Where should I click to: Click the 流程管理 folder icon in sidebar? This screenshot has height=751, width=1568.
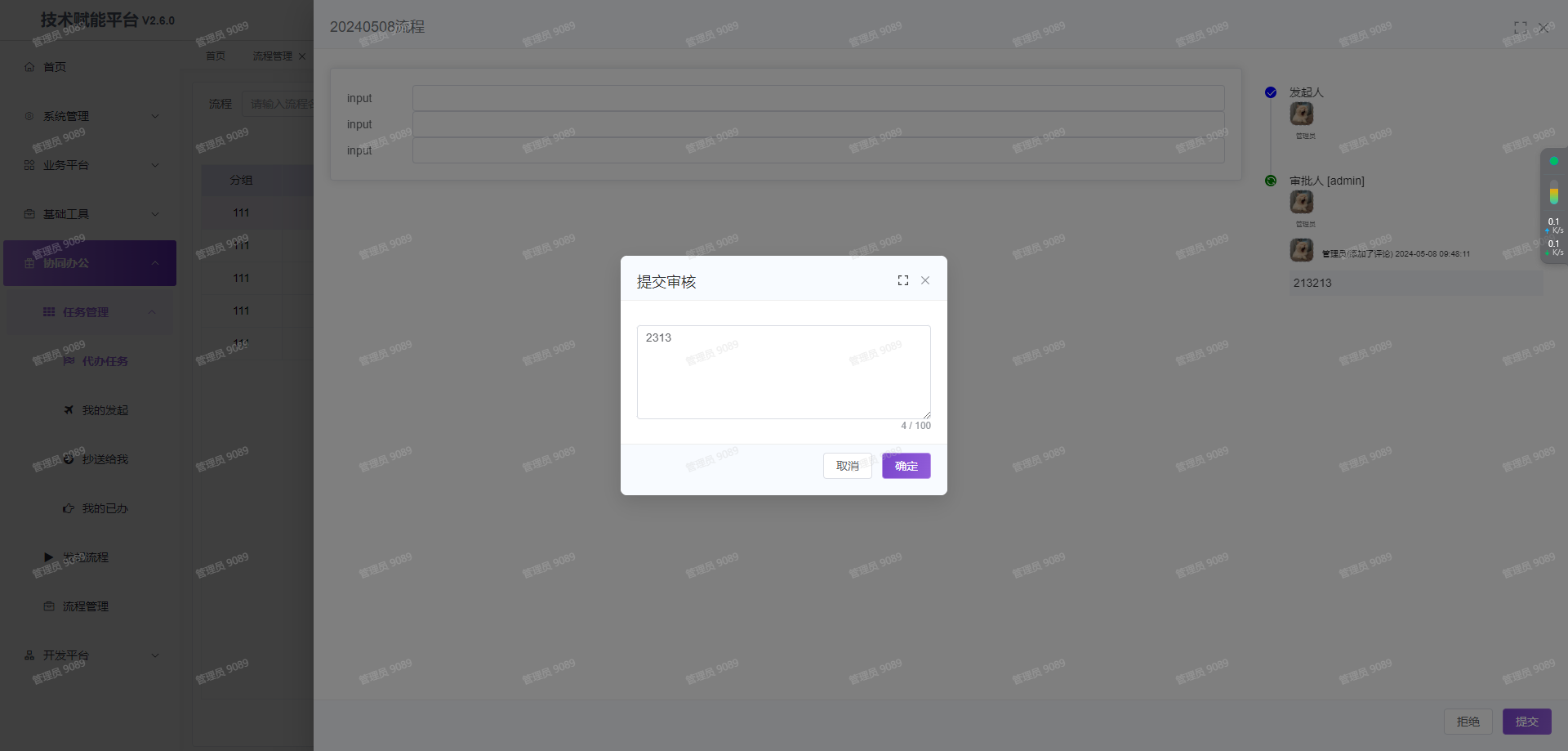[50, 606]
